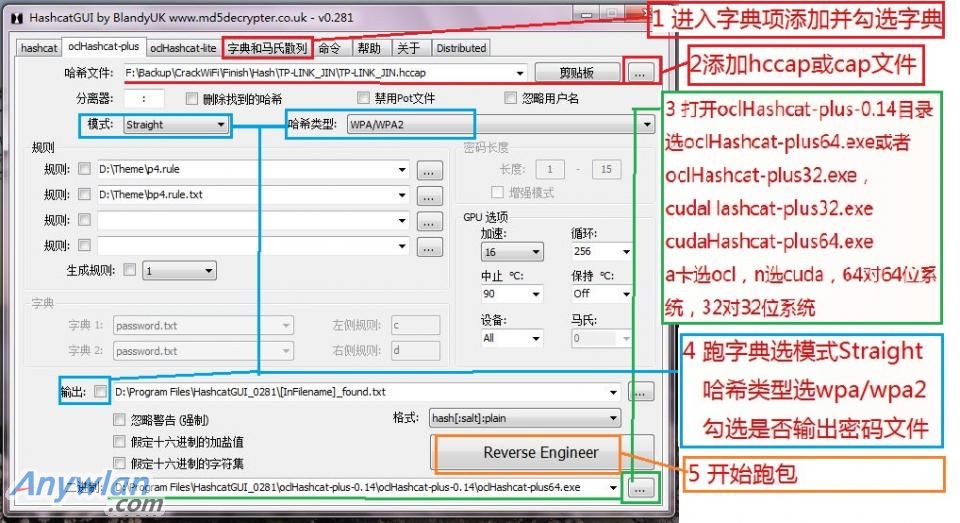
Task: Open the 循环 dropdown showing 256
Action: [x=601, y=251]
